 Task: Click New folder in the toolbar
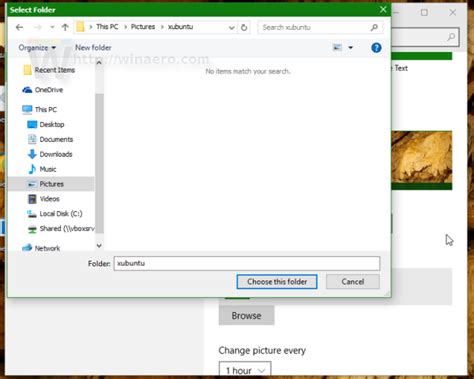tap(93, 48)
